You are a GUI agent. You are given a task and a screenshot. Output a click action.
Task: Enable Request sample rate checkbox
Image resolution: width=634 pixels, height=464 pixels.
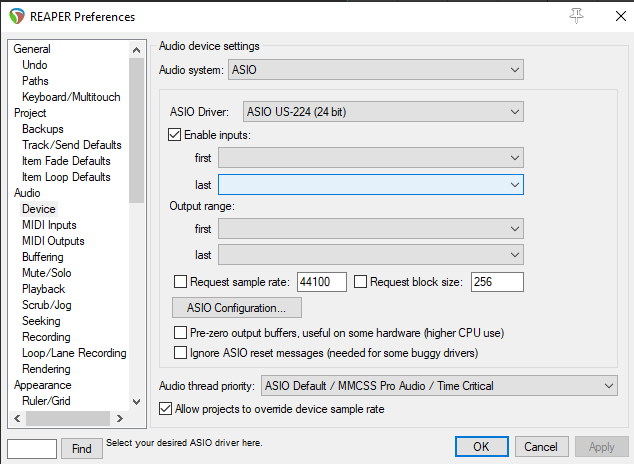[181, 282]
